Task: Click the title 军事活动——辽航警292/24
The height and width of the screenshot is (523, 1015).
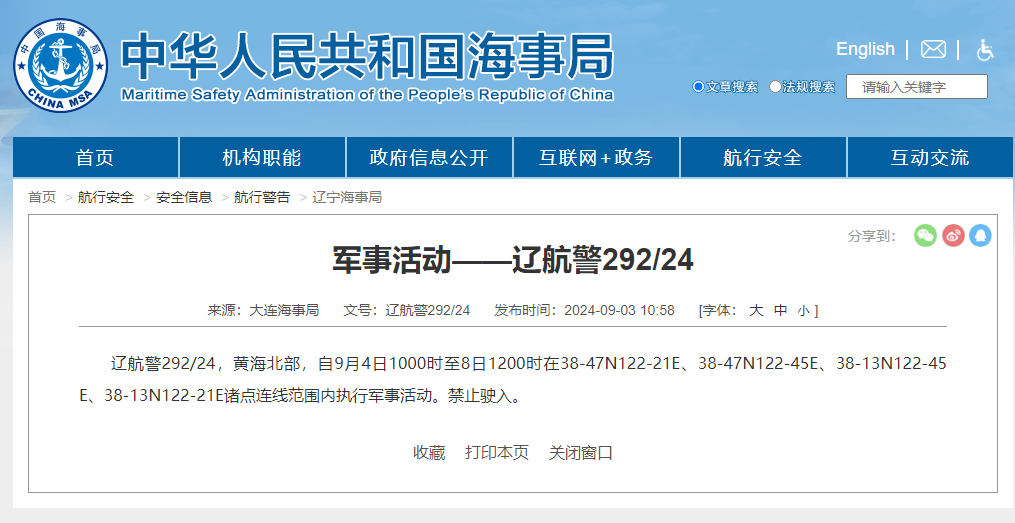Action: 513,260
